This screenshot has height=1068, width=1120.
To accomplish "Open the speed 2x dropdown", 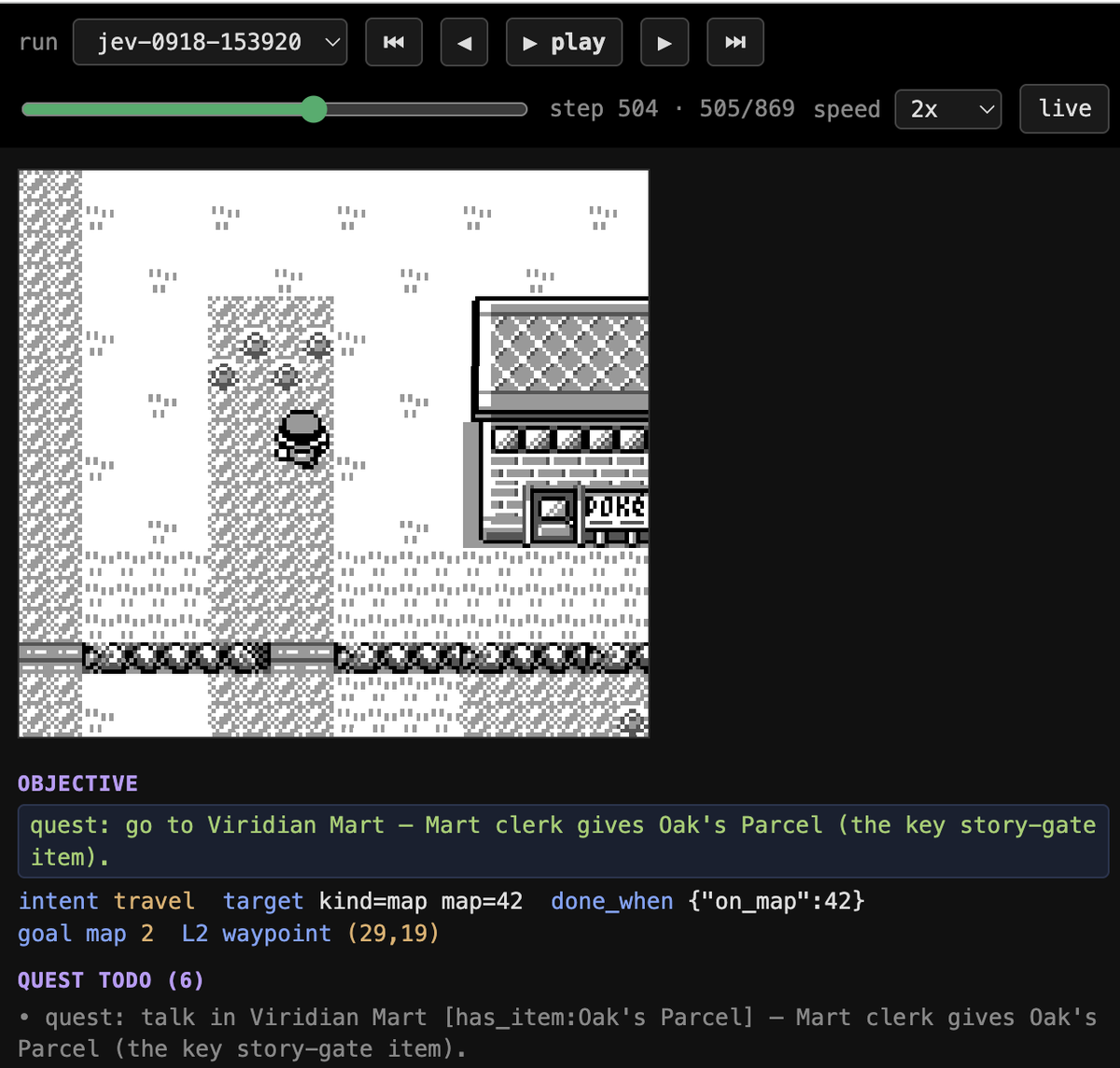I will coord(948,109).
